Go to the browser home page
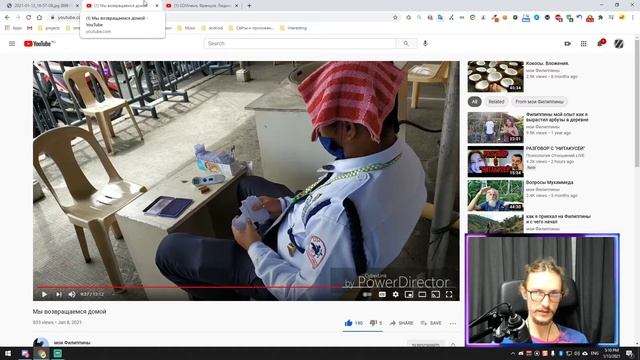Image resolution: width=640 pixels, height=360 pixels. pyautogui.click(x=39, y=18)
